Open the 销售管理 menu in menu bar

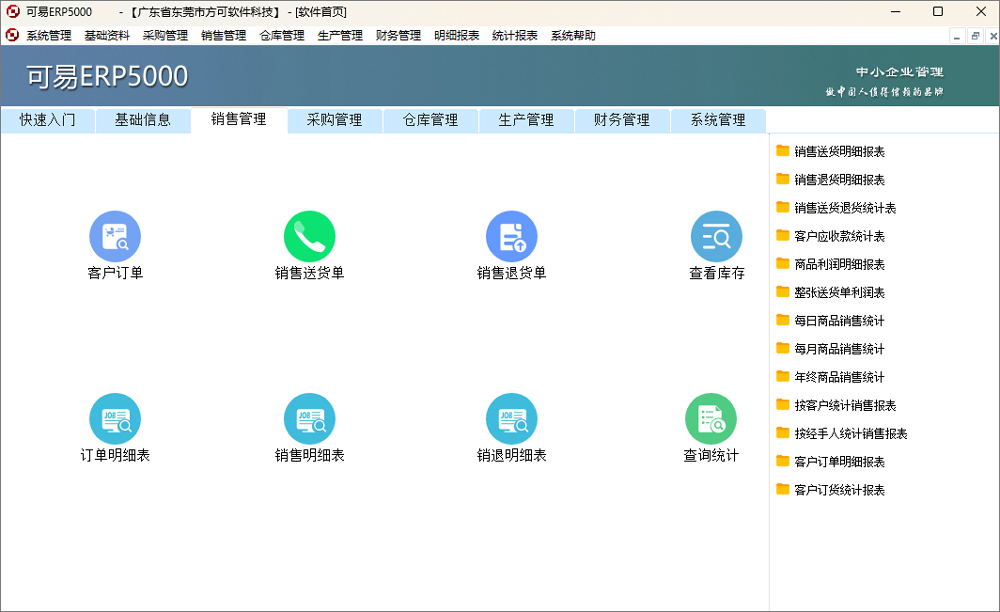(223, 36)
